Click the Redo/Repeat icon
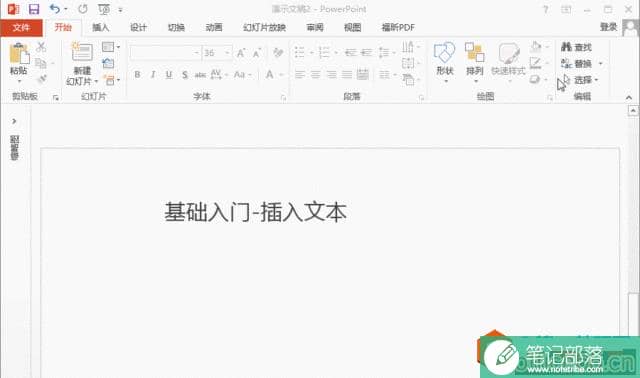Viewport: 640px width, 378px height. (x=83, y=9)
